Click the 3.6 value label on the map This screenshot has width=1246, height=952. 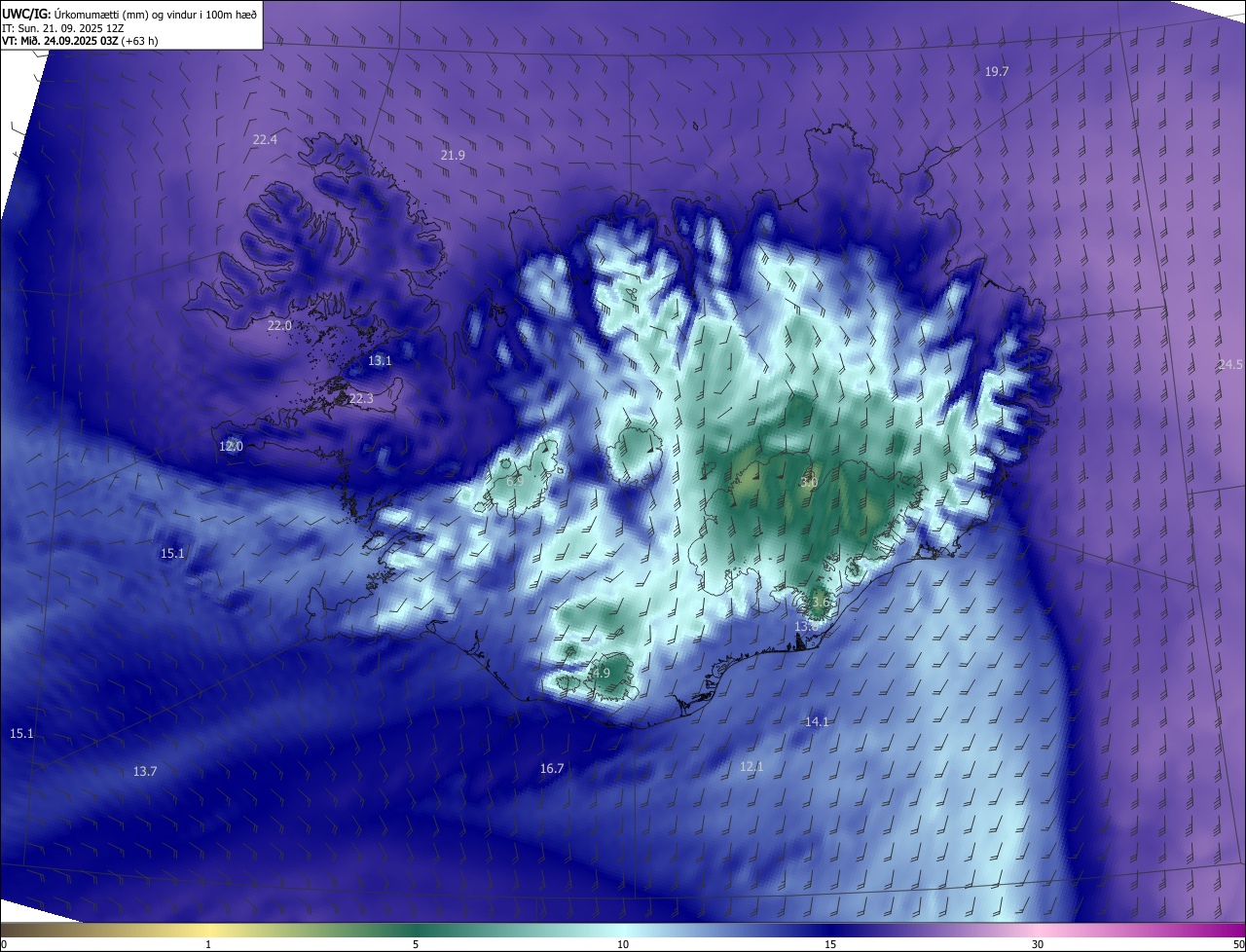(x=821, y=603)
